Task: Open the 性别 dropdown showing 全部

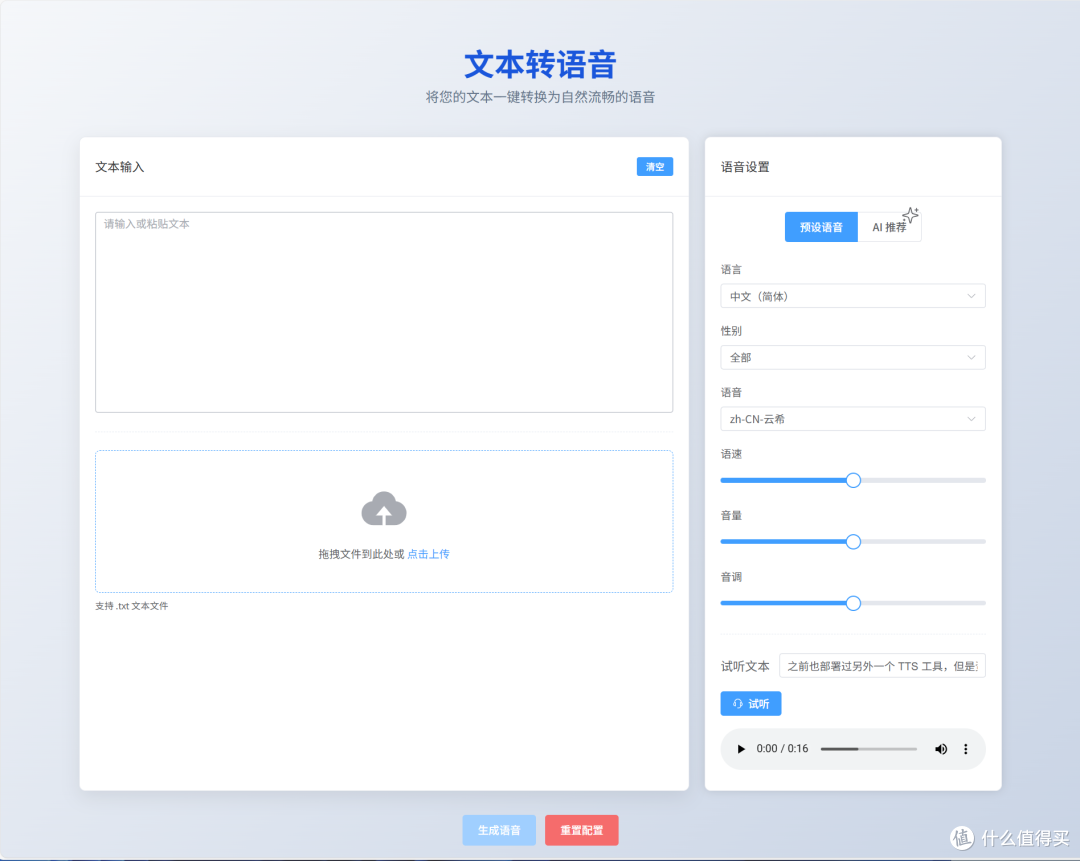Action: 853,357
